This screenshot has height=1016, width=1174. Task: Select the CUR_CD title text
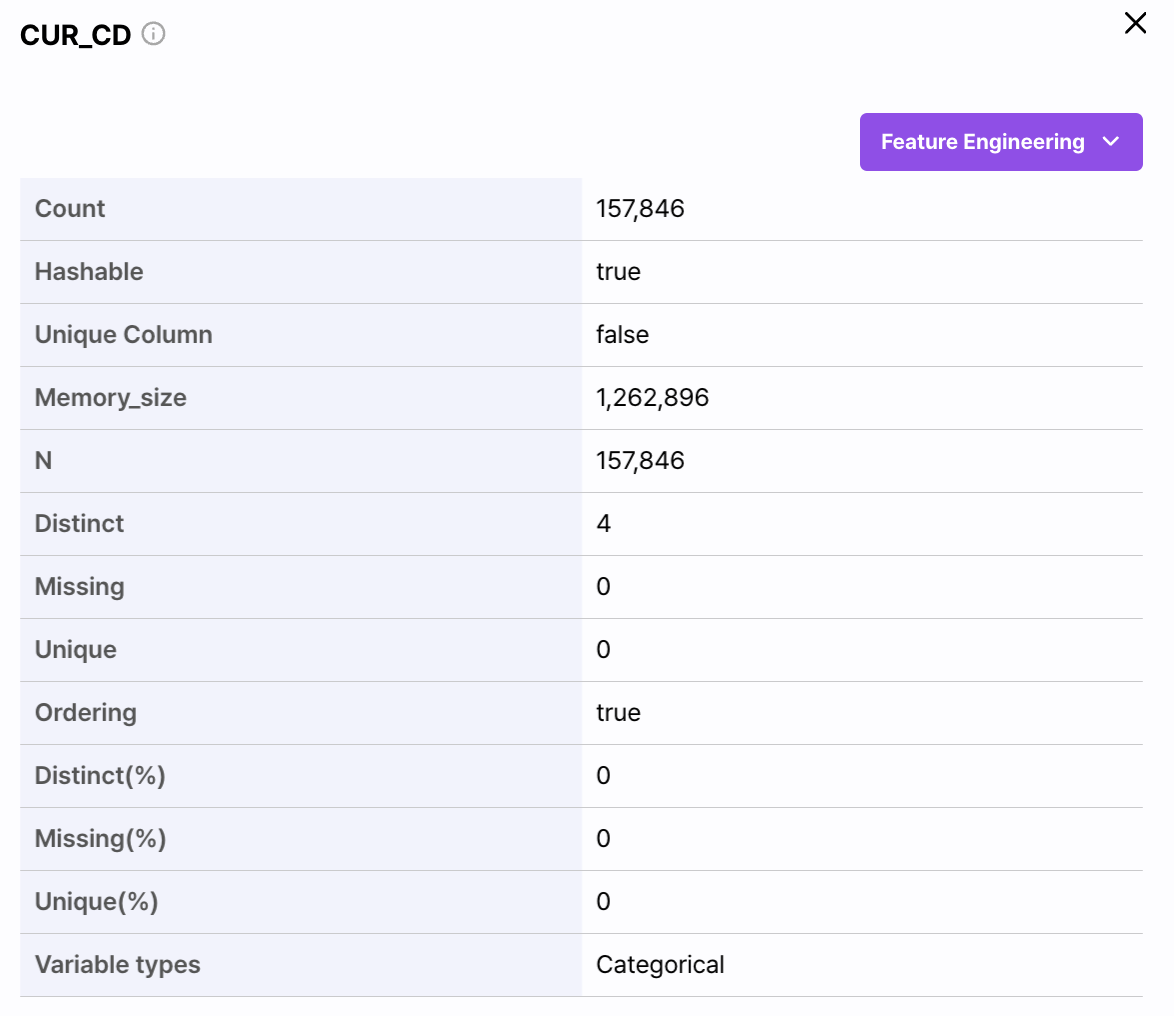[76, 35]
